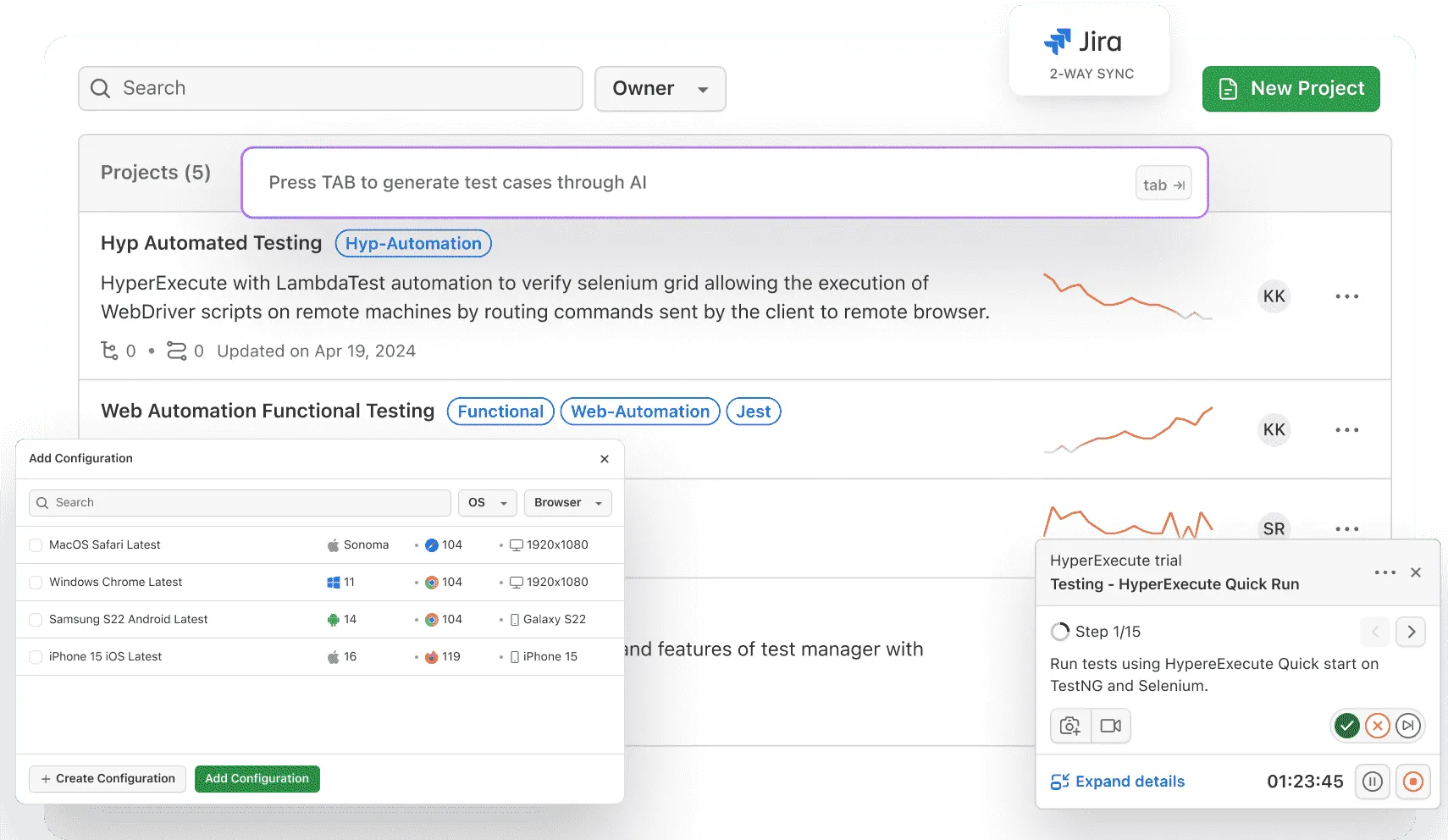Select the MacOS Safari Latest checkbox
This screenshot has height=840, width=1448.
[x=36, y=545]
